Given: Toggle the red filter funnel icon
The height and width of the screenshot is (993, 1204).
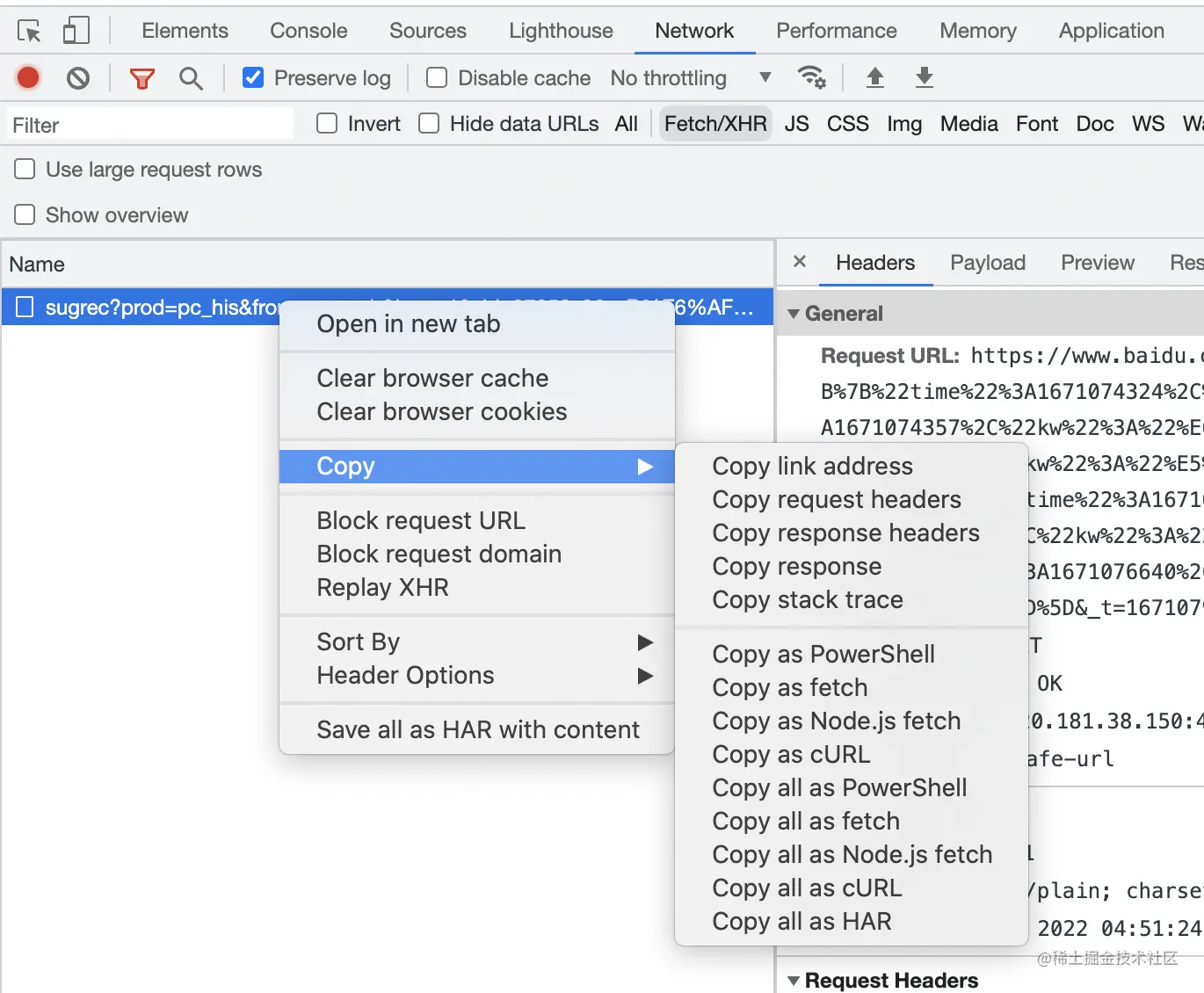Looking at the screenshot, I should 142,79.
